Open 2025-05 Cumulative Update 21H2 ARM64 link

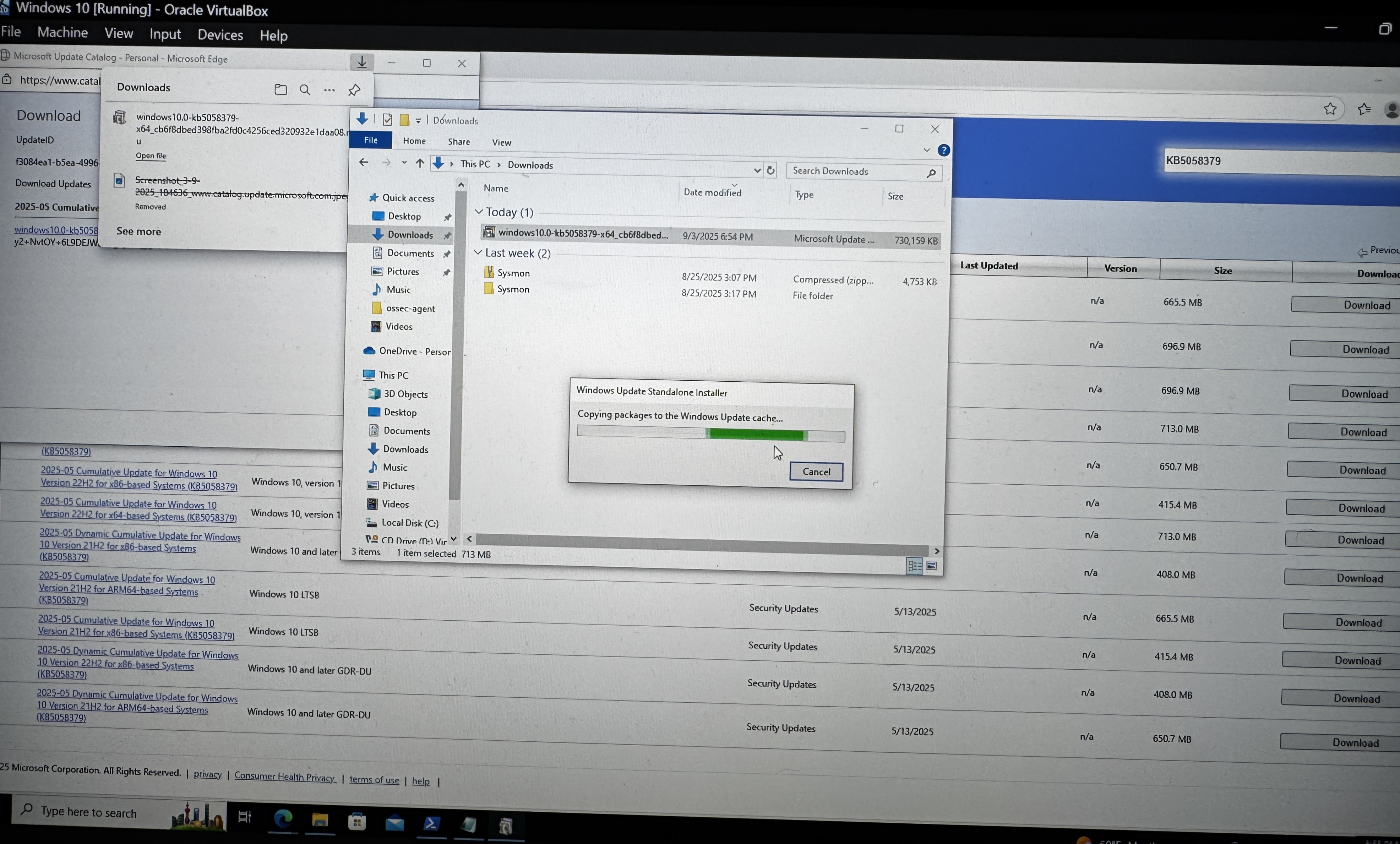126,588
